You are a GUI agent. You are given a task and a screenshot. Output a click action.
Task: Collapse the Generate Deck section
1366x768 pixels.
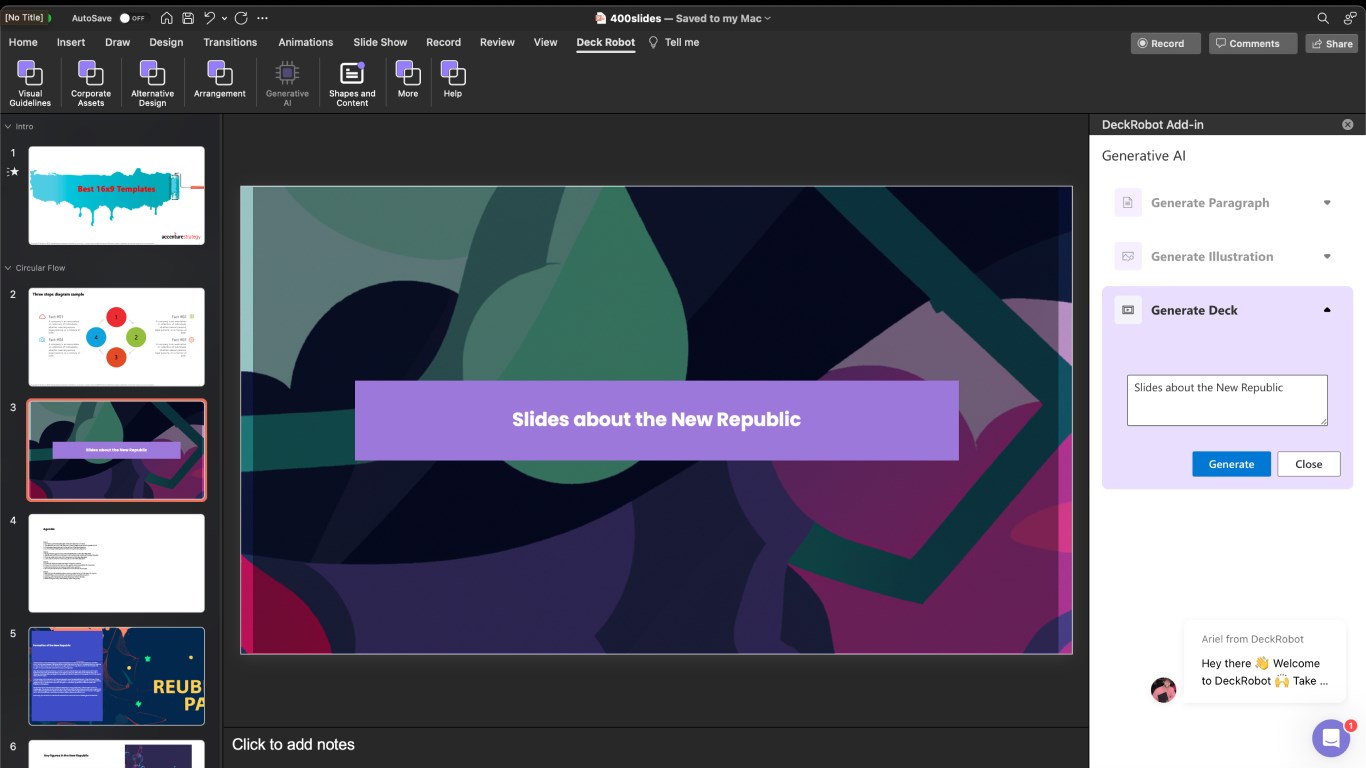[1327, 310]
